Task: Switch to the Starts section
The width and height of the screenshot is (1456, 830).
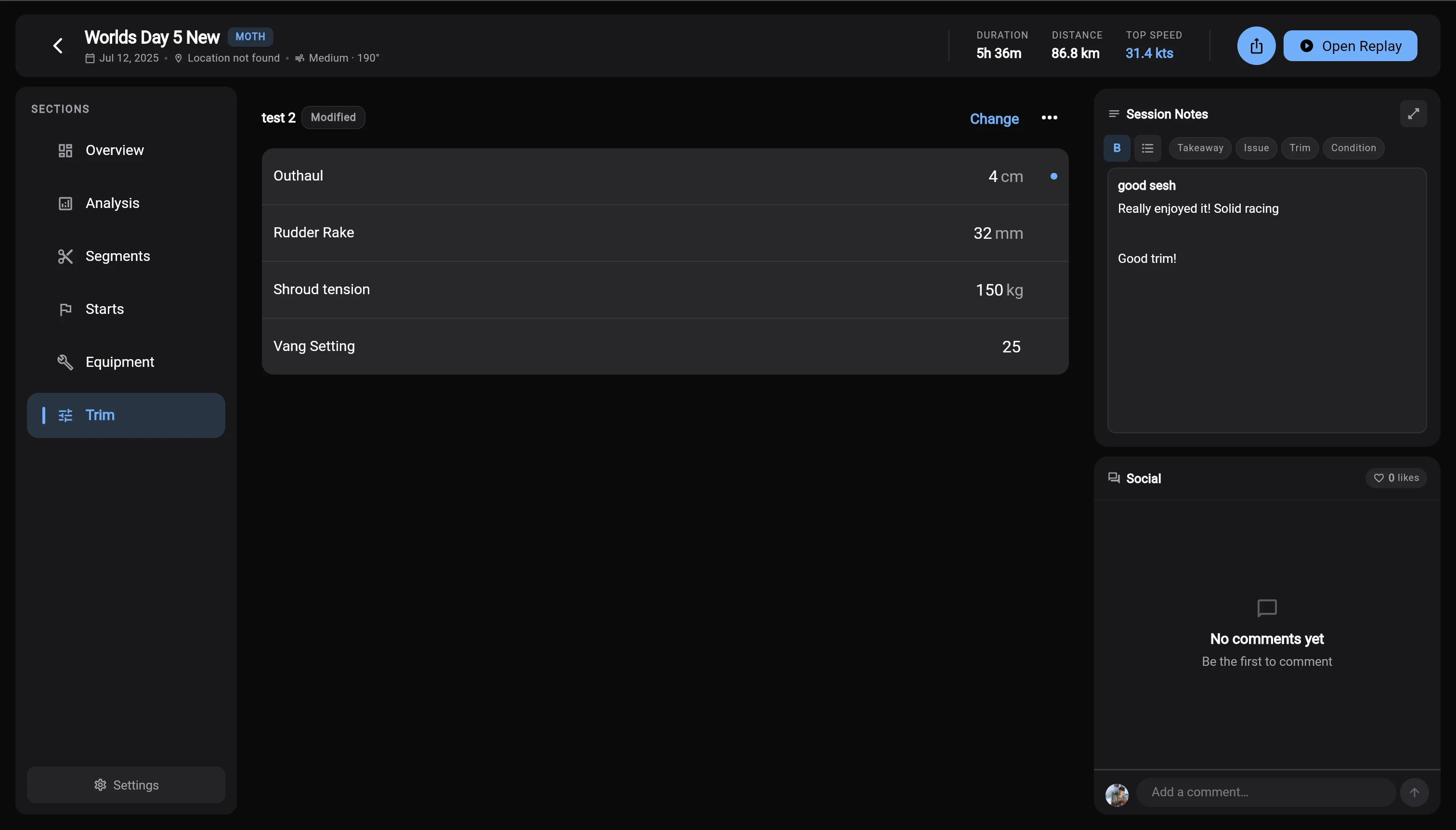Action: click(125, 310)
